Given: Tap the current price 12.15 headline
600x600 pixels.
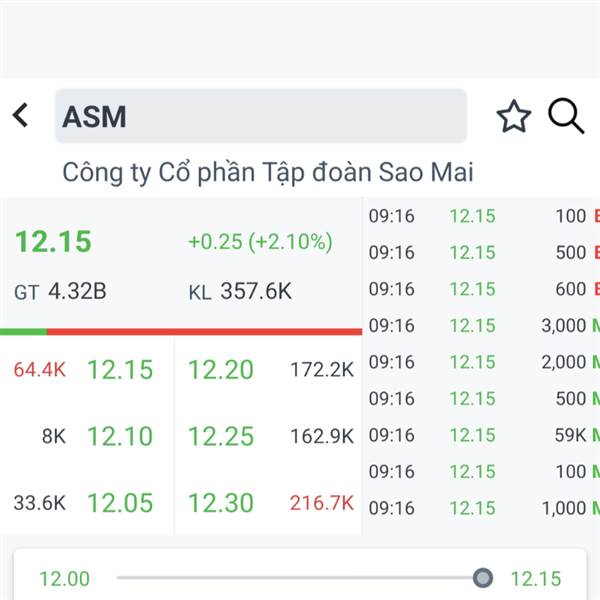Looking at the screenshot, I should [x=53, y=242].
